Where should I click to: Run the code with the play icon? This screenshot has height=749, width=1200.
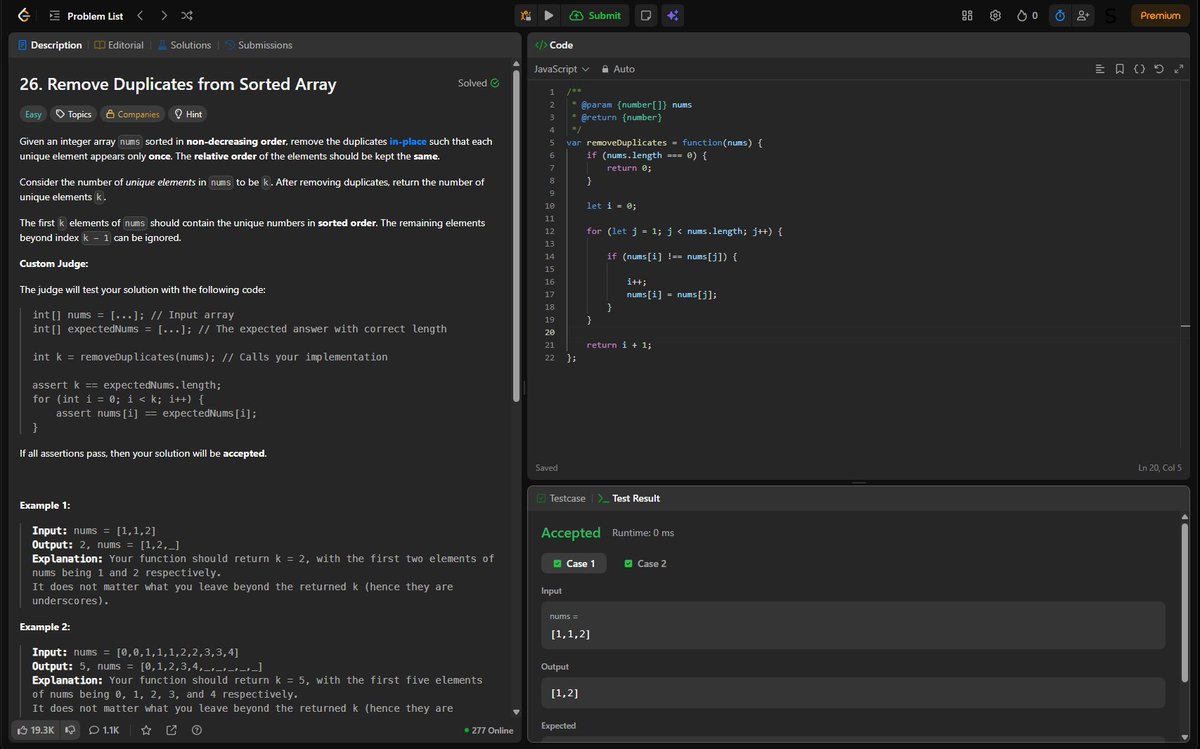(x=548, y=15)
